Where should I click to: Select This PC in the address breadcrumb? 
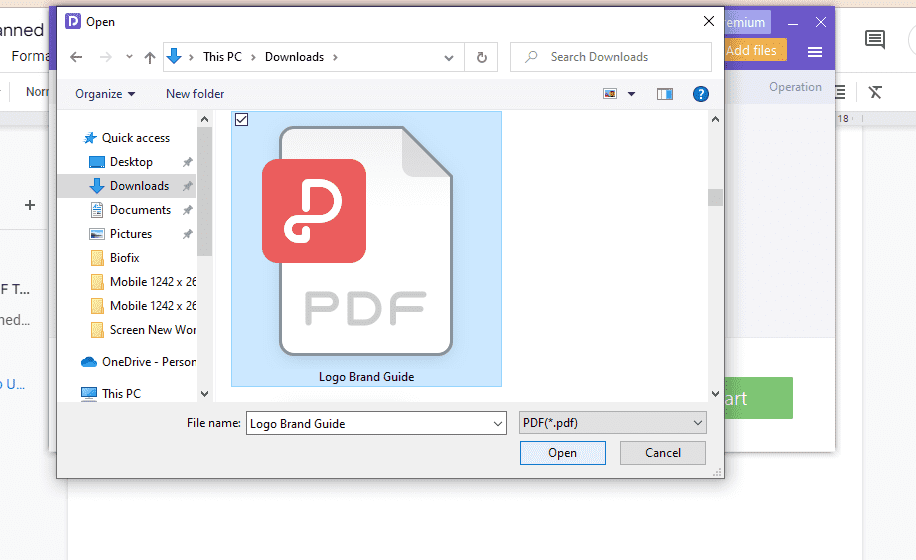[222, 57]
